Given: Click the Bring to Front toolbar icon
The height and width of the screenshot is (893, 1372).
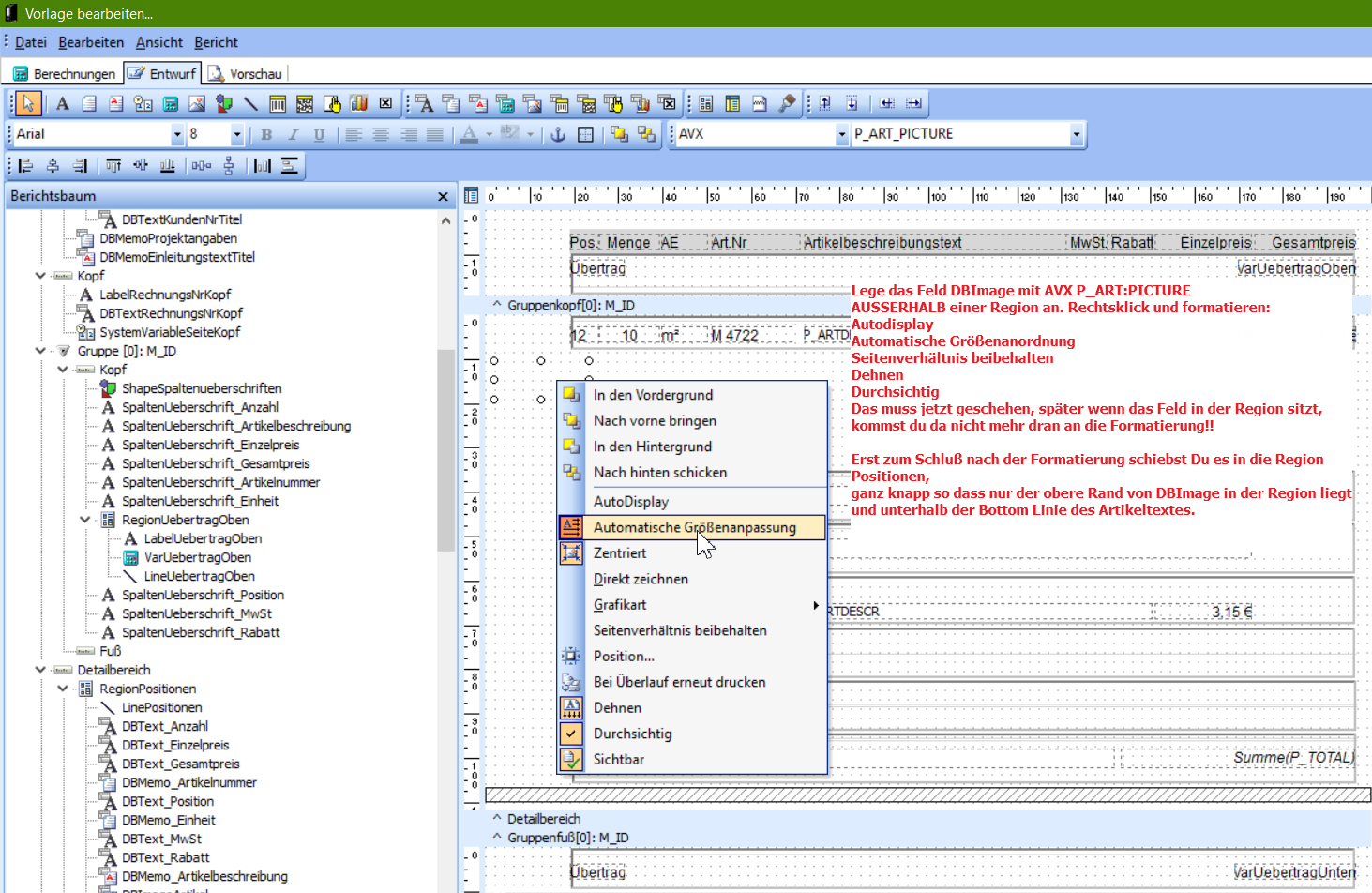Looking at the screenshot, I should tap(619, 134).
